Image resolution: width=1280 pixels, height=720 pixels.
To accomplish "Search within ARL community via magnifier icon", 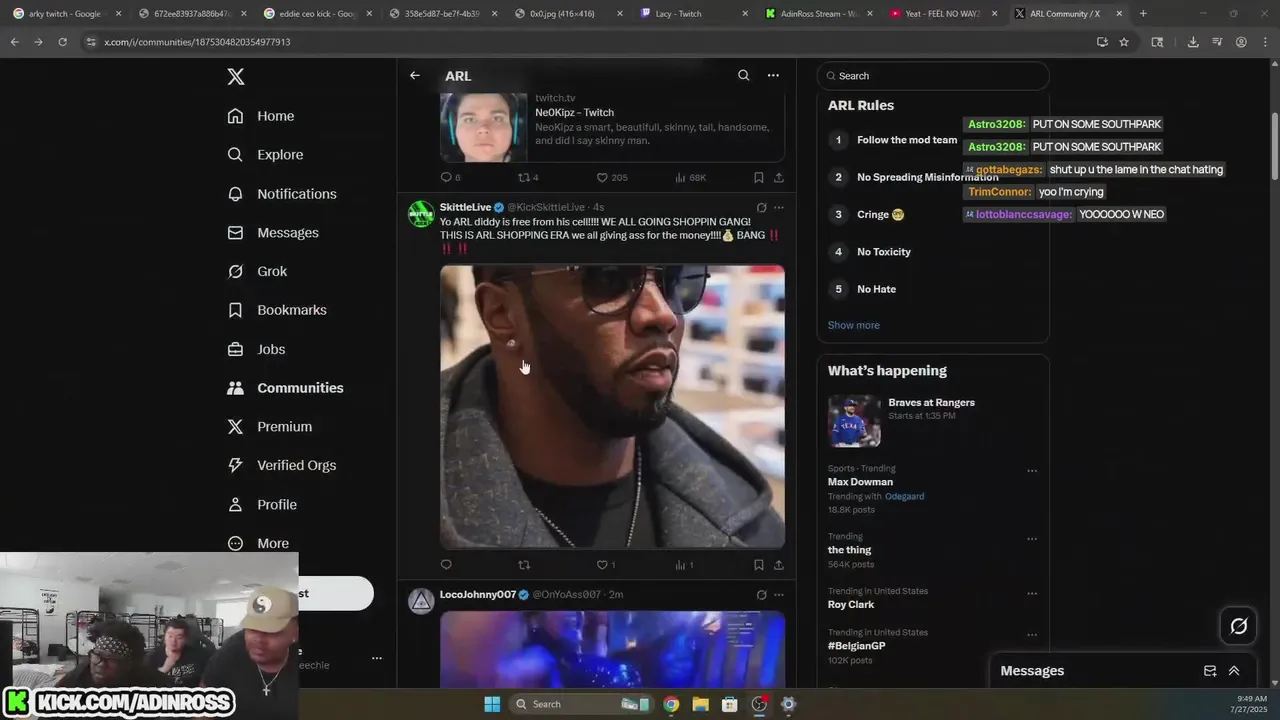I will pos(744,76).
